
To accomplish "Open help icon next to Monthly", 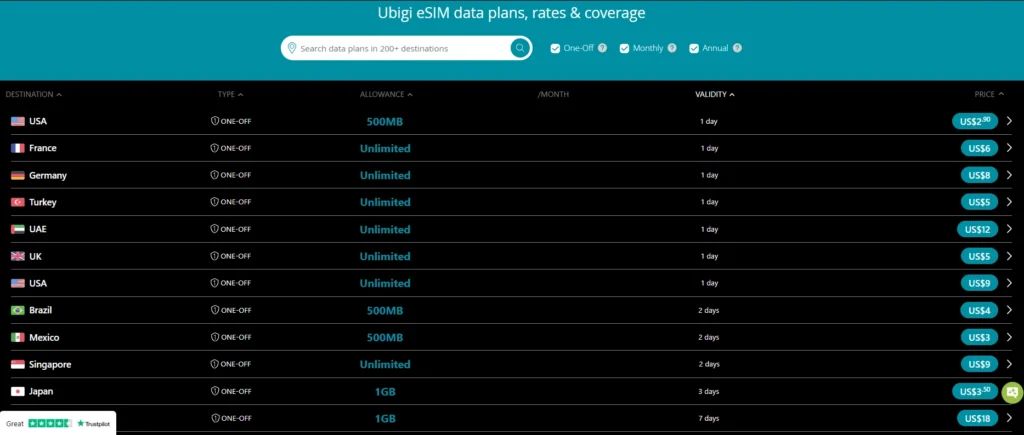I will point(672,48).
